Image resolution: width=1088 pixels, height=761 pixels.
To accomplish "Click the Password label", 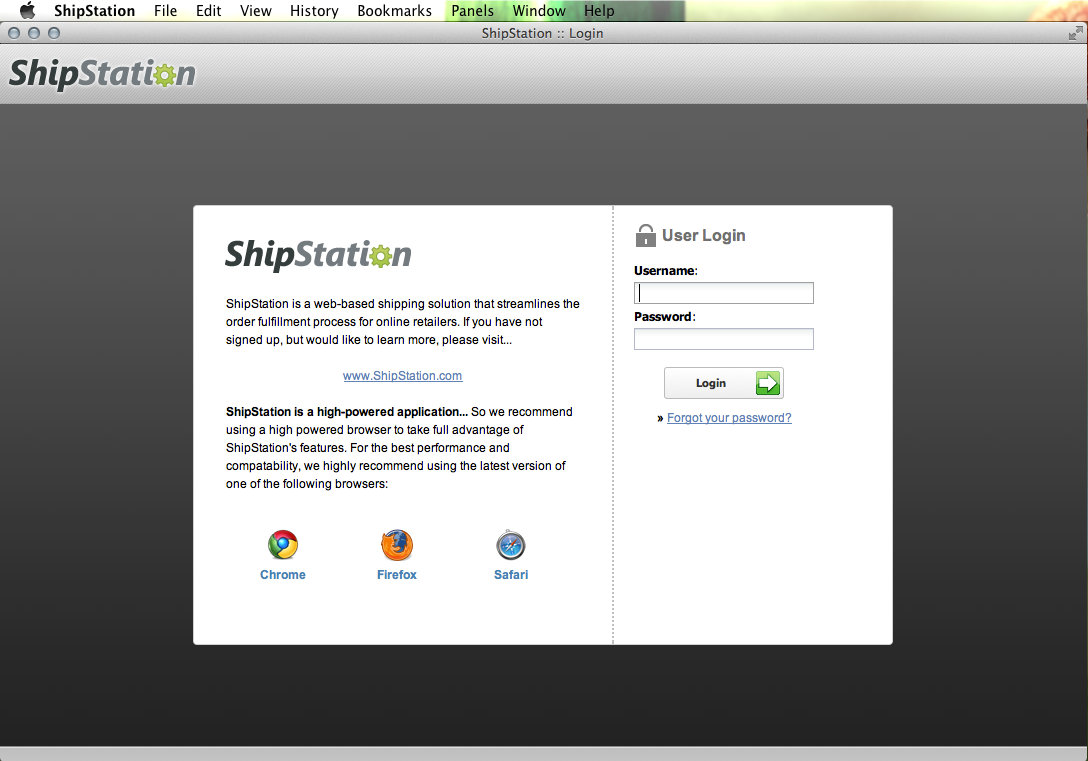I will tap(665, 316).
